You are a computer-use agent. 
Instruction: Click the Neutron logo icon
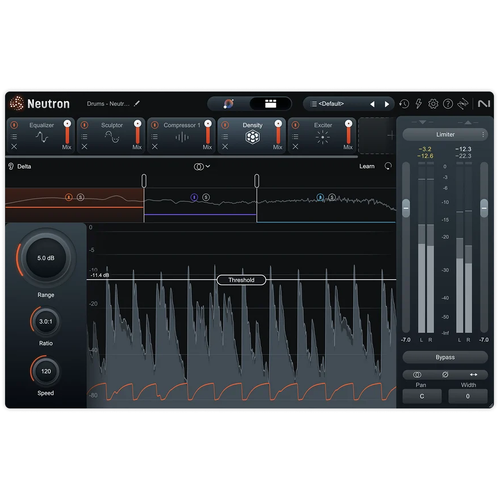[17, 103]
